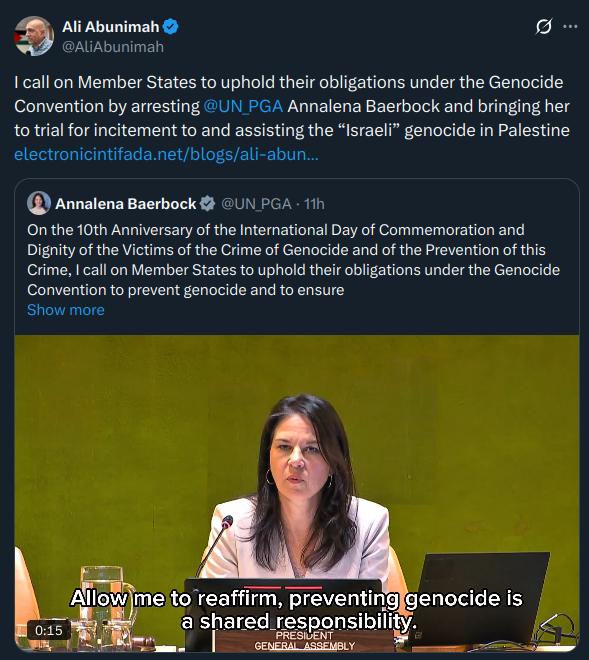Image resolution: width=589 pixels, height=660 pixels.
Task: Open the quoted tweet's body text
Action: [x=293, y=260]
